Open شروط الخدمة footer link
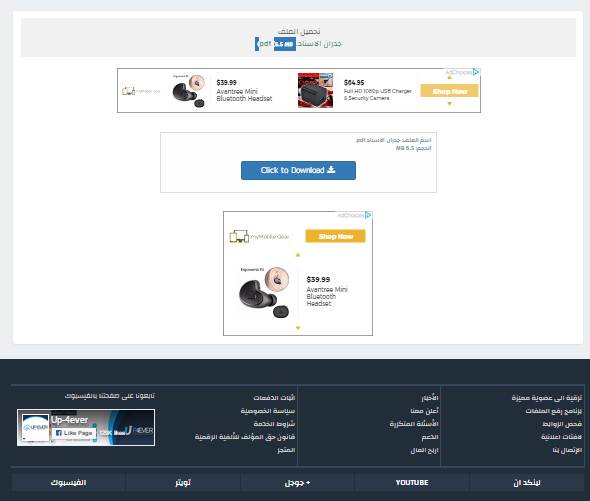 (274, 424)
